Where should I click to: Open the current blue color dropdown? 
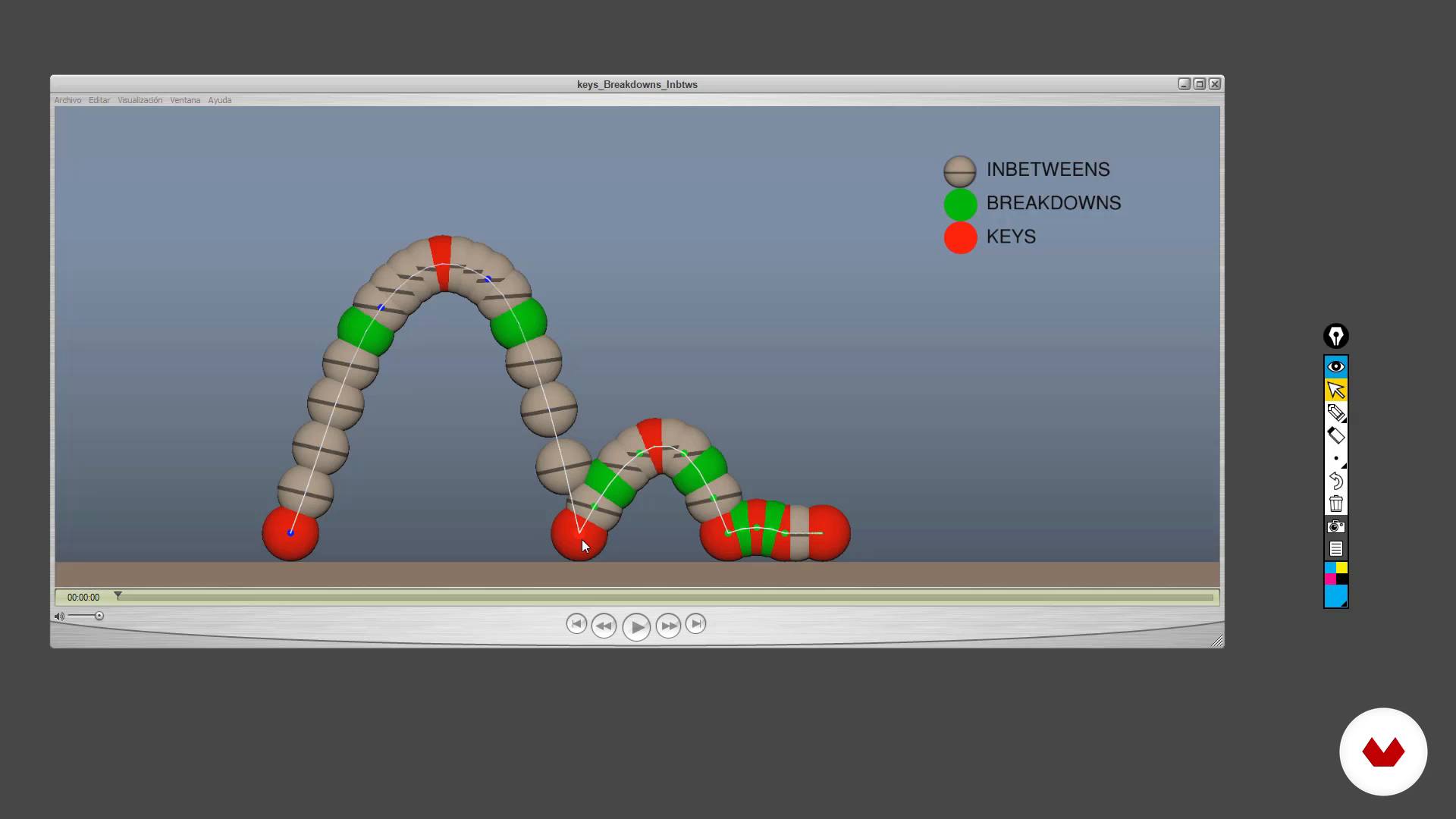[x=1335, y=596]
